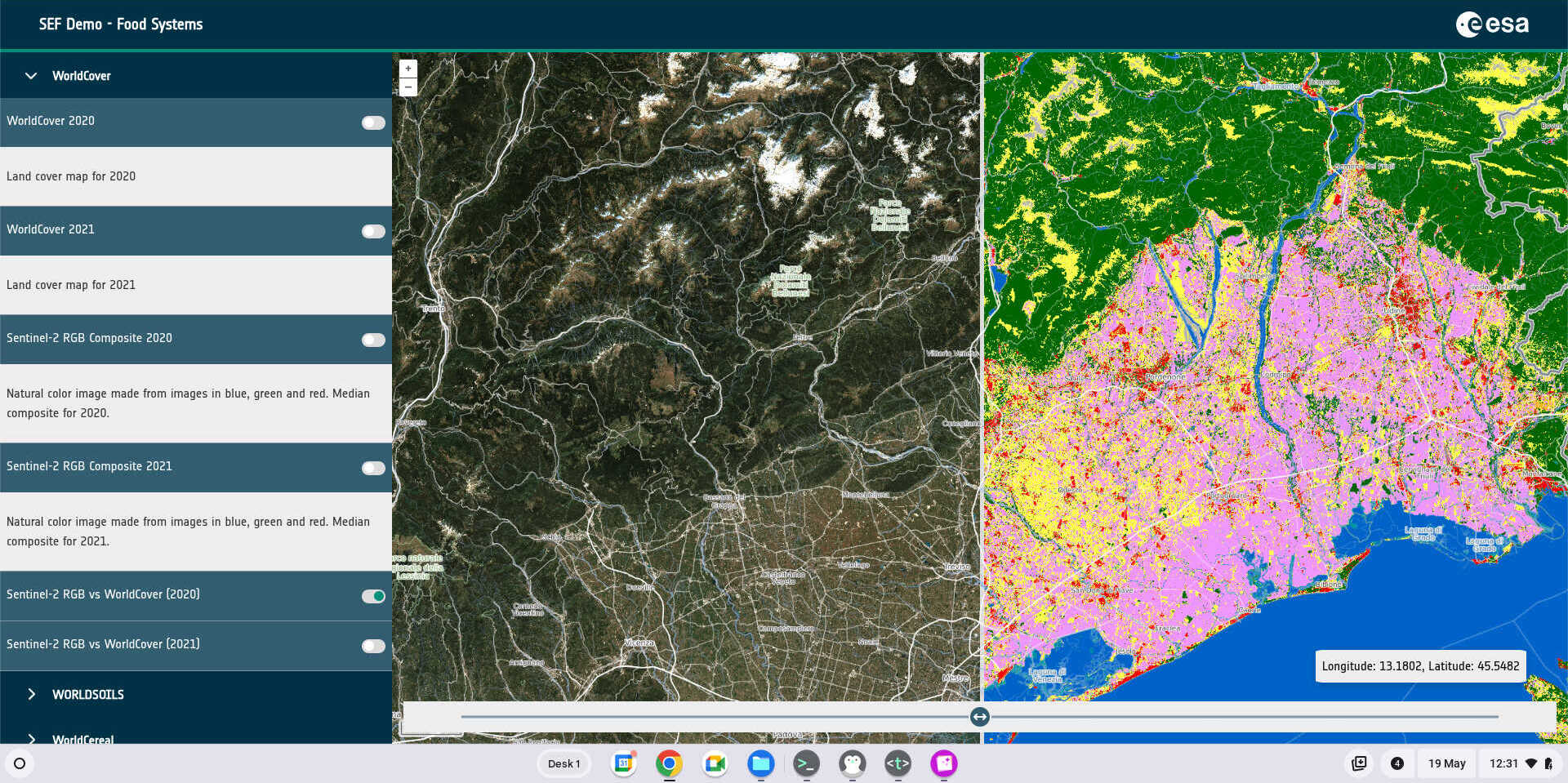Turn on the WorldCover 2021 layer
The width and height of the screenshot is (1568, 783).
click(373, 231)
